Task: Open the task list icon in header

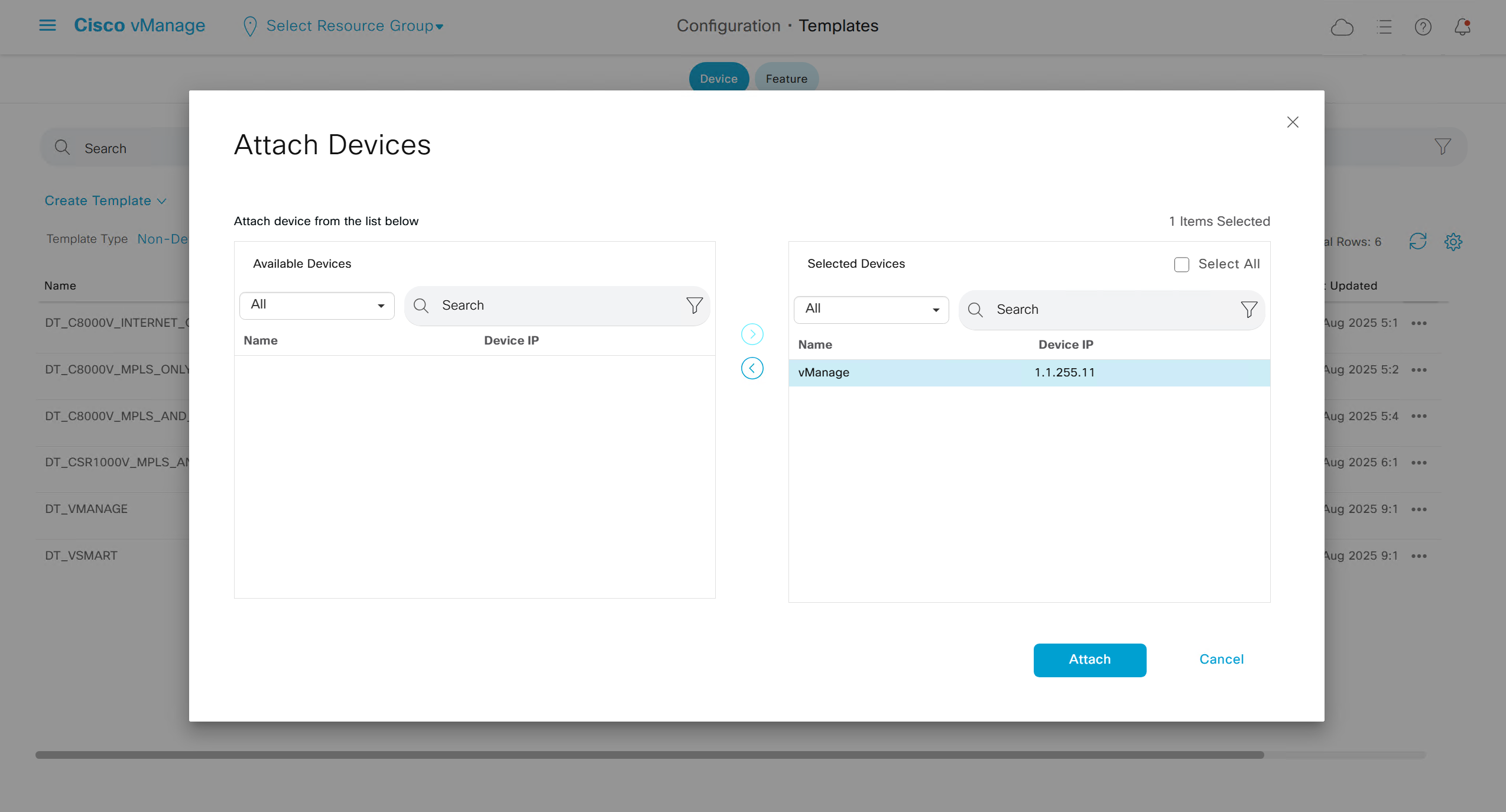Action: [x=1384, y=27]
